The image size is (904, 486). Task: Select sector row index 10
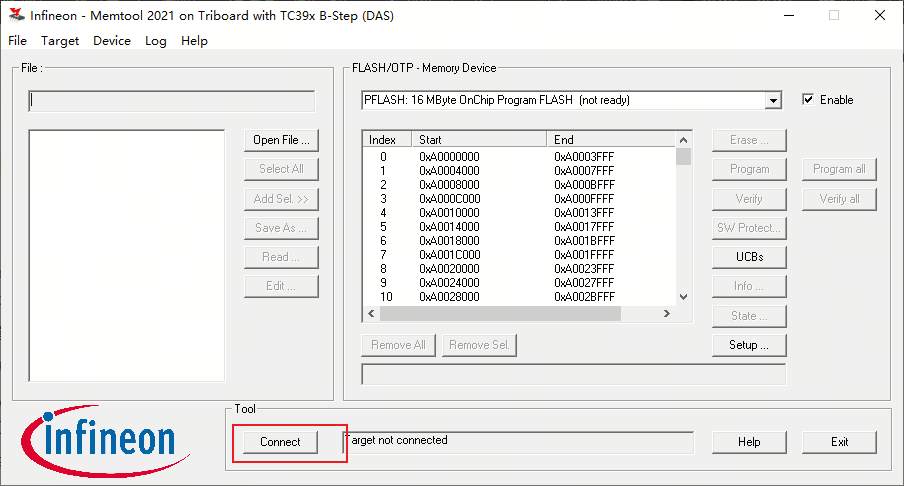click(x=519, y=297)
